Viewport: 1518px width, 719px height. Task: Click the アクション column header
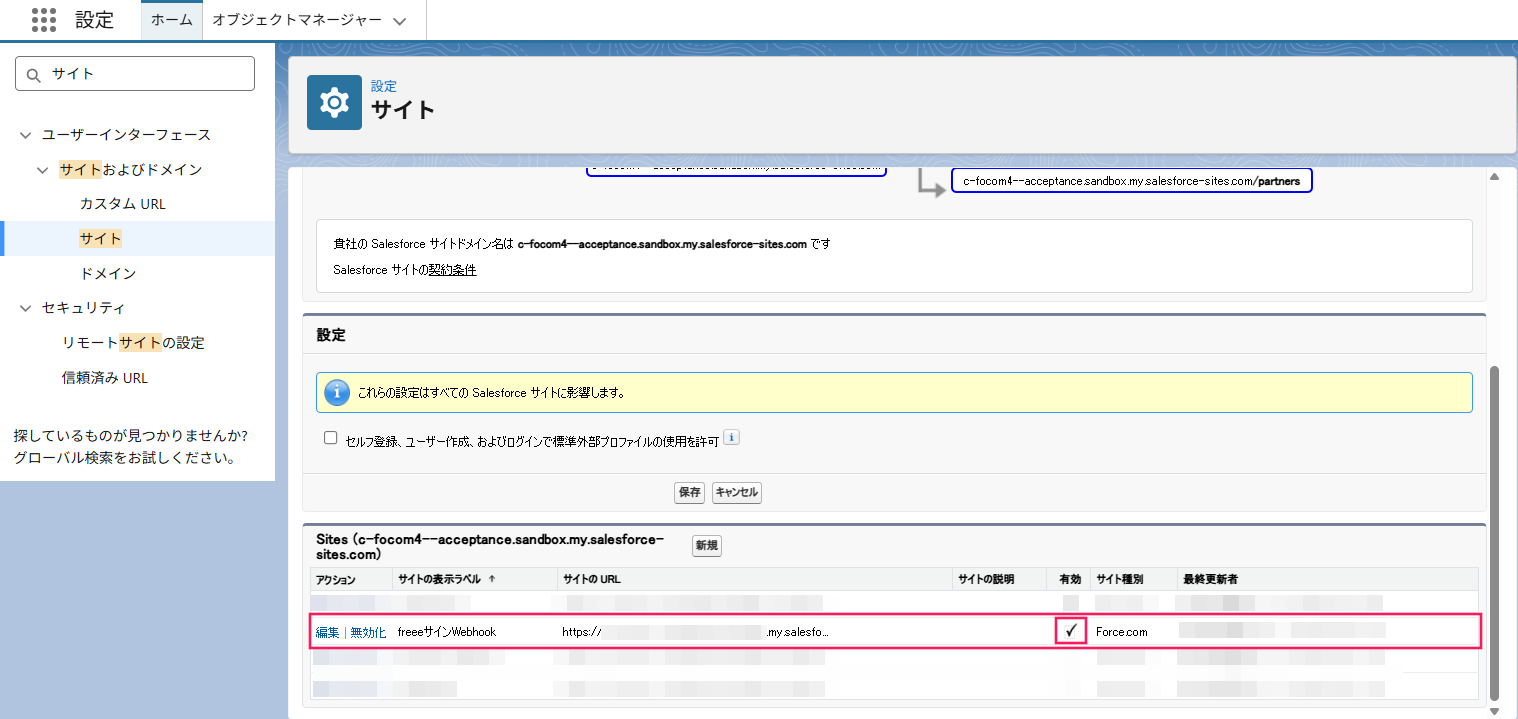(x=336, y=579)
